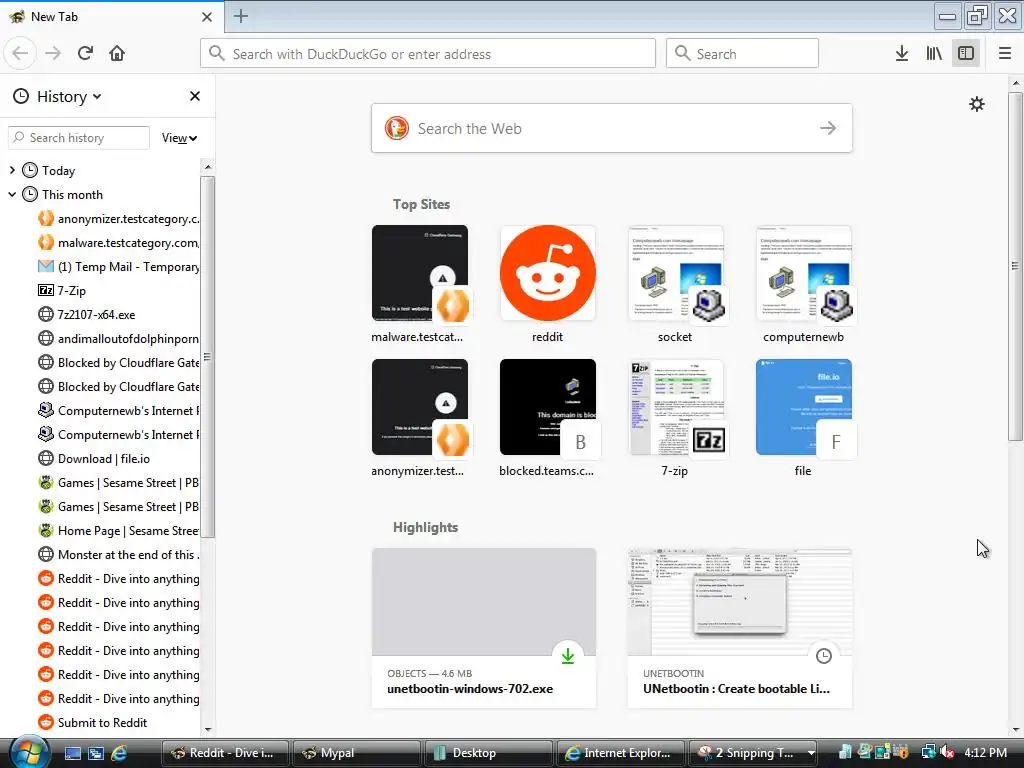Reload the current page
Screen dimensions: 1024x768
pyautogui.click(x=85, y=54)
